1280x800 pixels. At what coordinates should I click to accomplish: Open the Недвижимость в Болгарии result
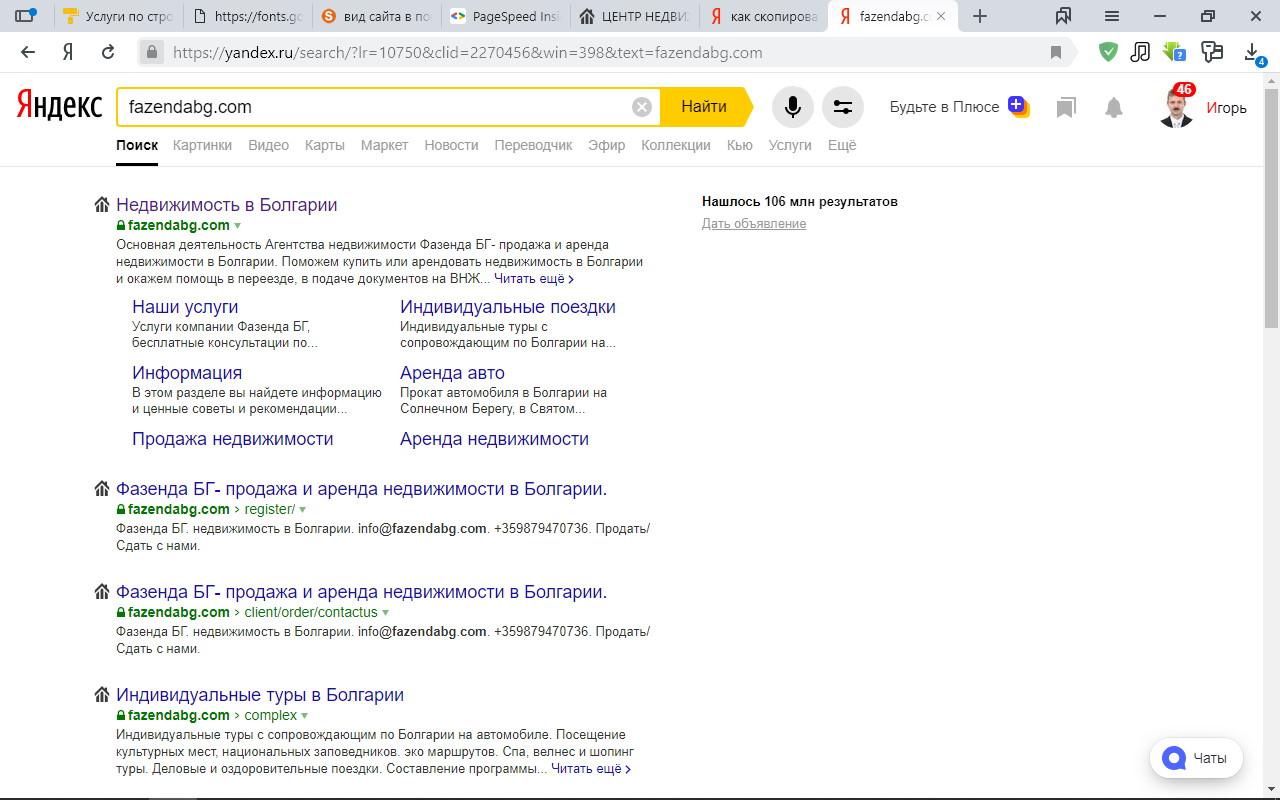(x=226, y=205)
